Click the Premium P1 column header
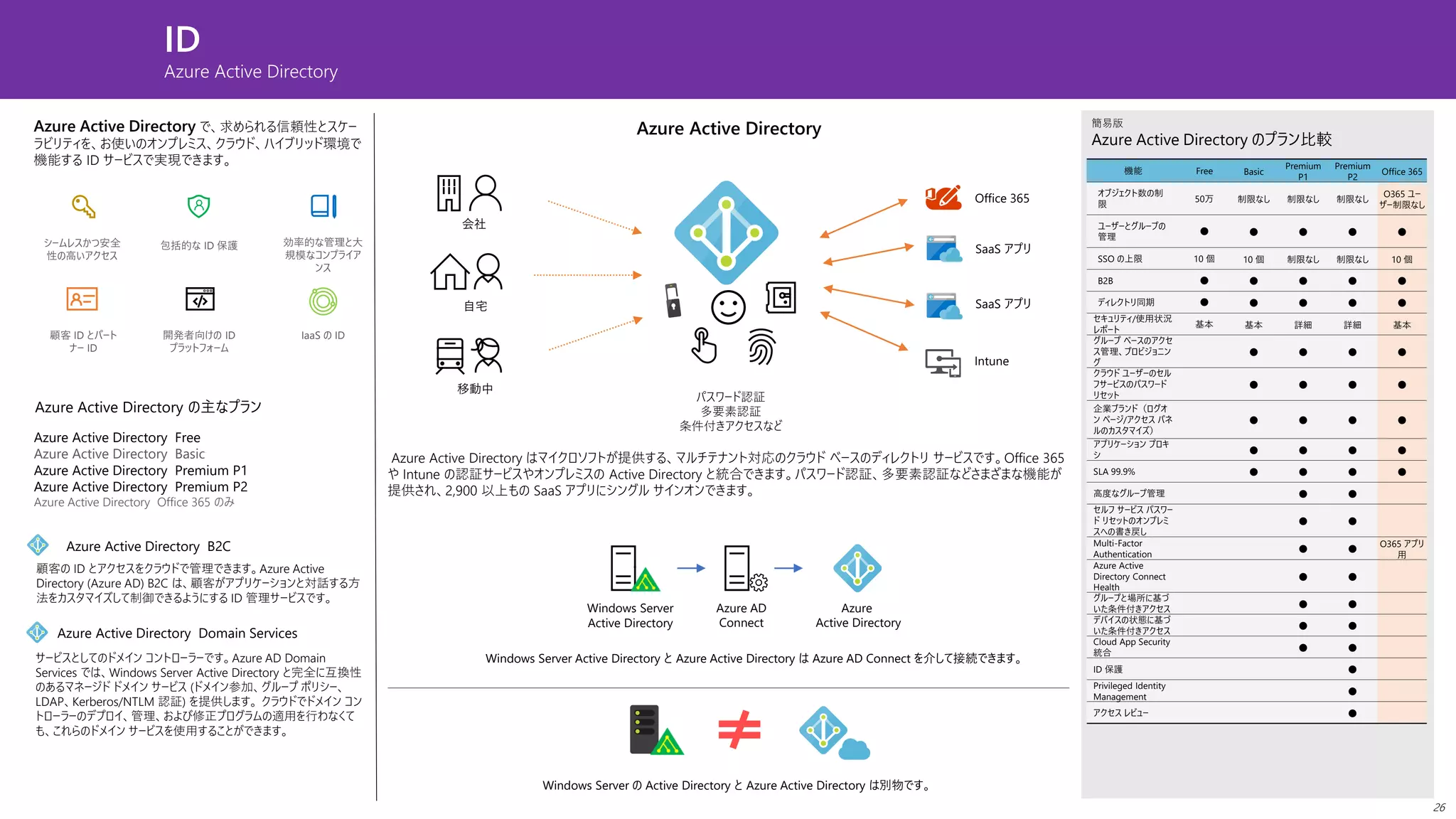The image size is (1456, 819). [1302, 171]
